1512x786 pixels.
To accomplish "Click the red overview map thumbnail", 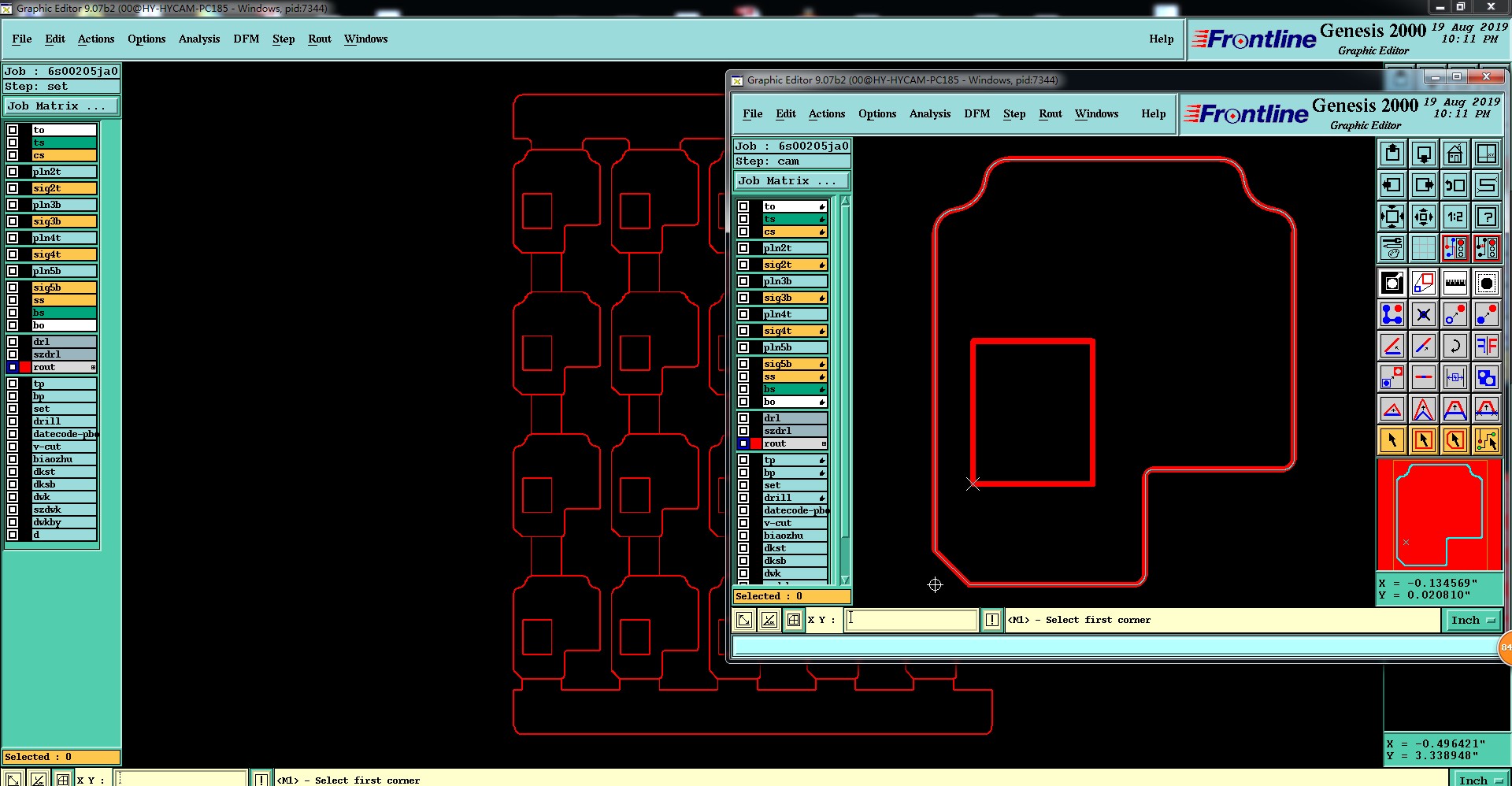I will tap(1439, 515).
